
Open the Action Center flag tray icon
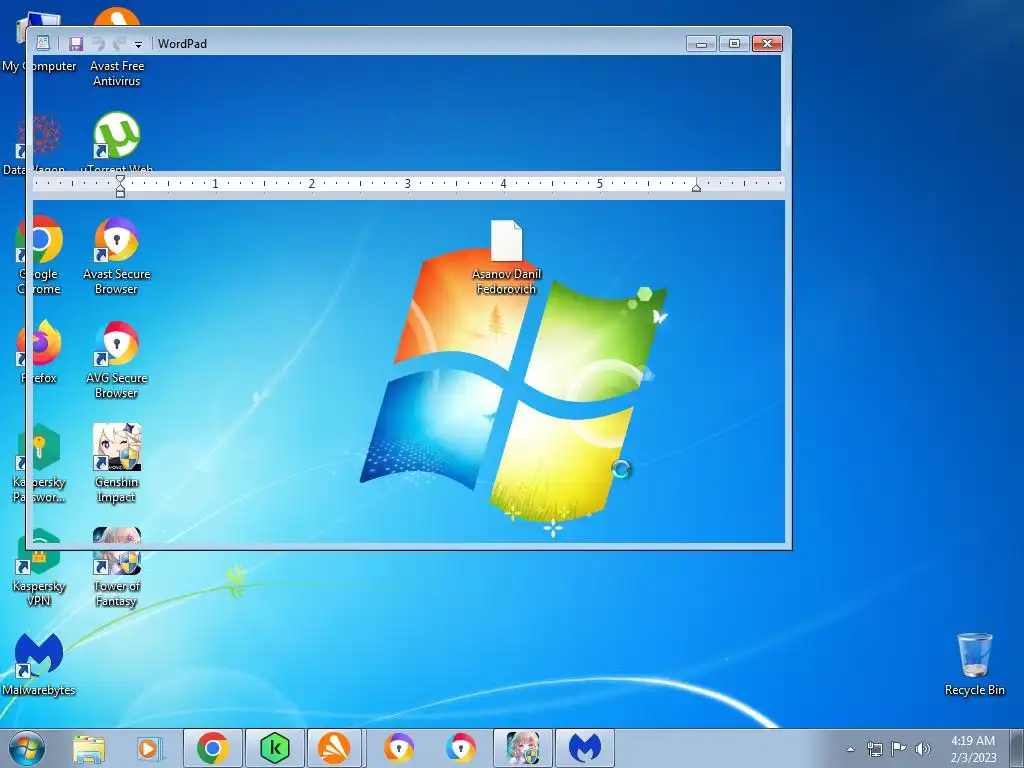click(899, 748)
